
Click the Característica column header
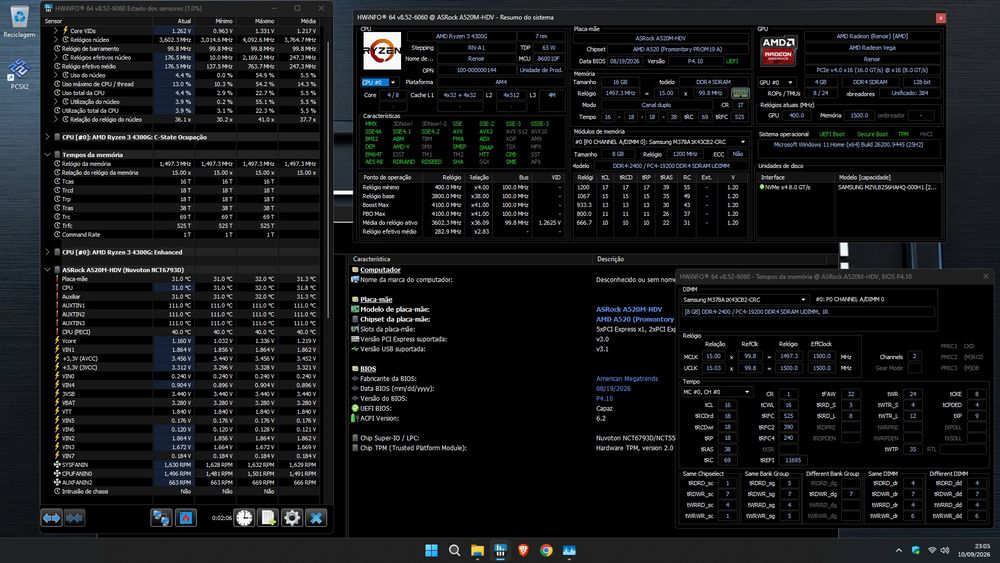click(x=371, y=259)
